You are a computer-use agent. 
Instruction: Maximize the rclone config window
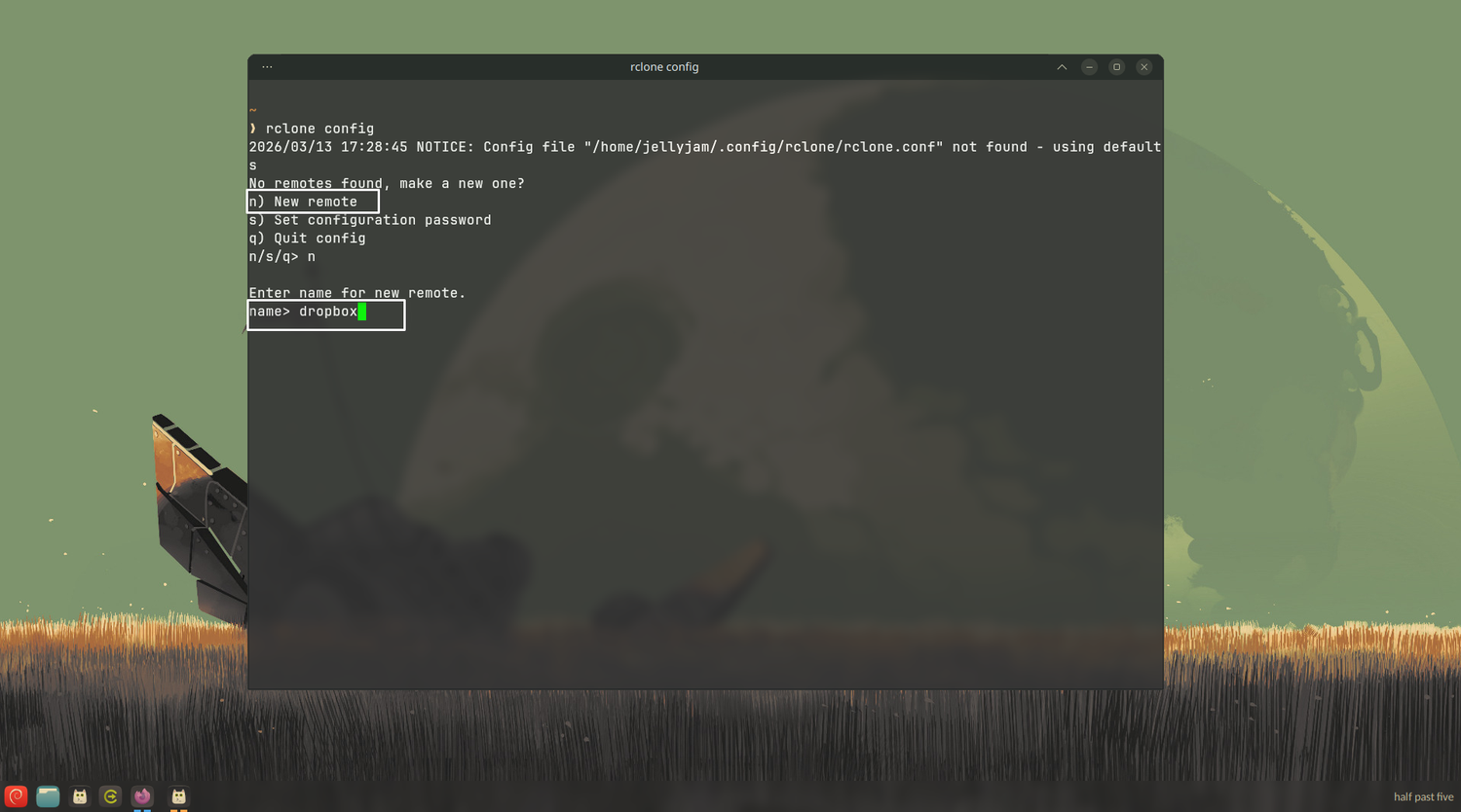pyautogui.click(x=1117, y=67)
